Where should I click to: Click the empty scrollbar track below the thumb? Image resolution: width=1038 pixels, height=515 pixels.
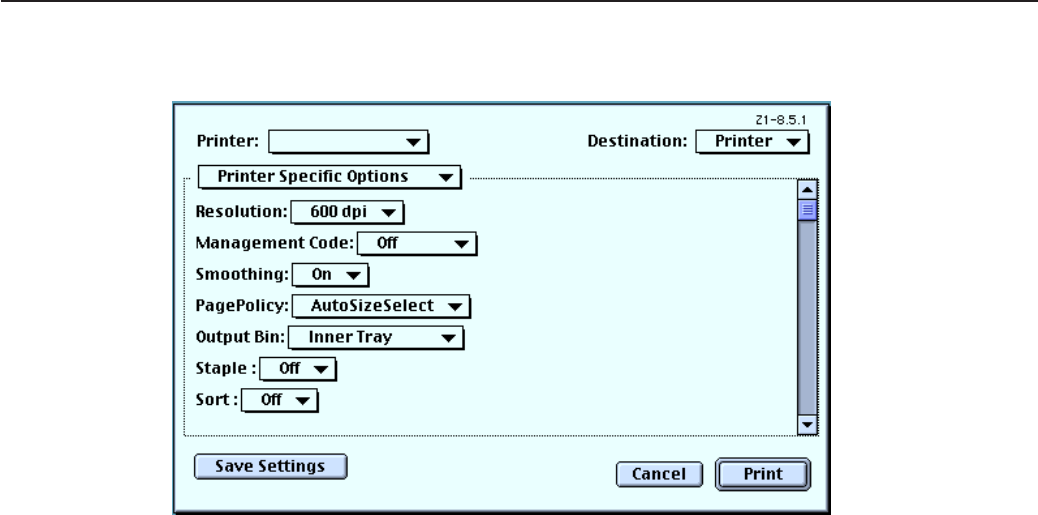coord(806,320)
